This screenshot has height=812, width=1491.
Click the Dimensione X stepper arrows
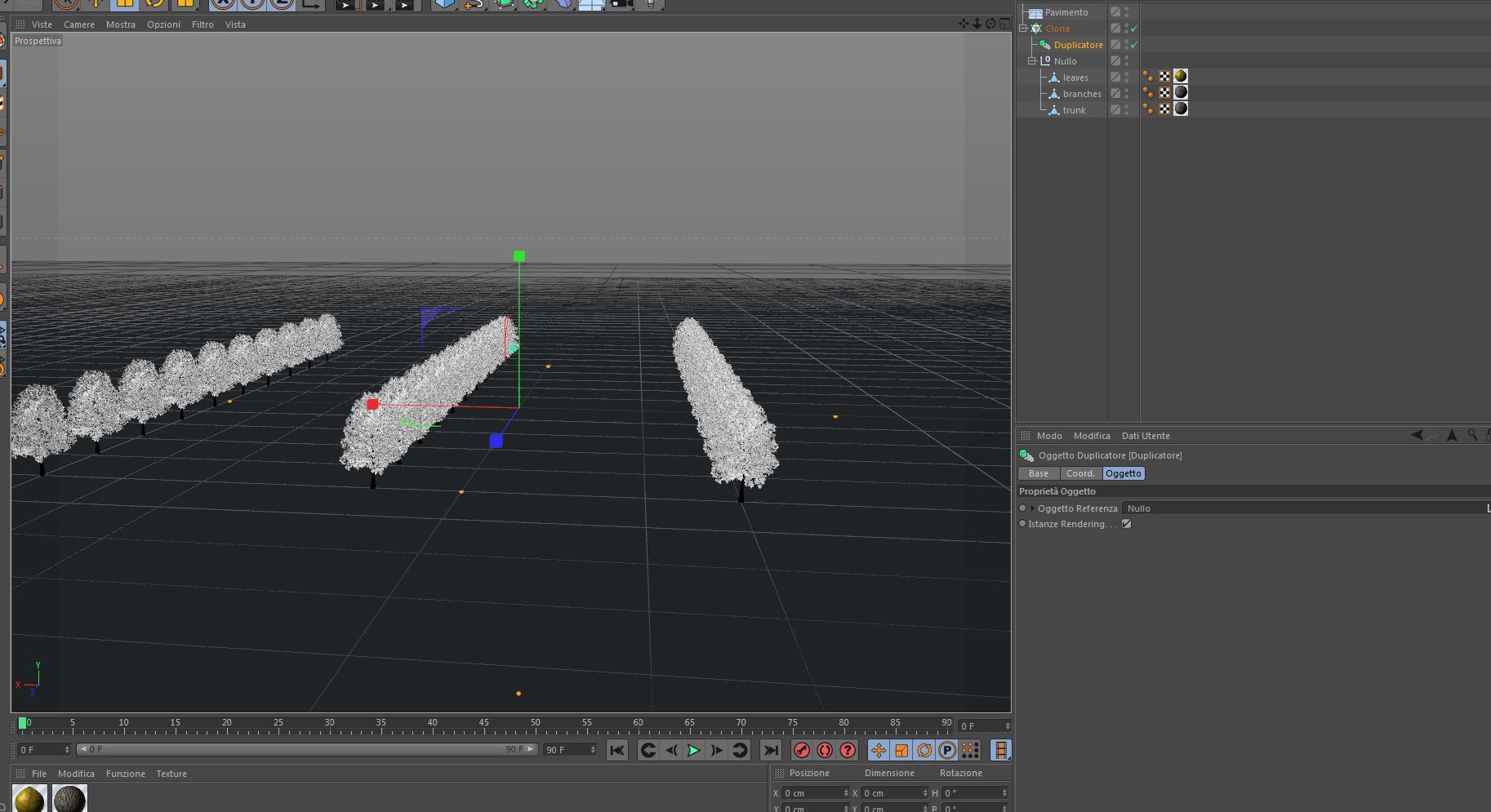pyautogui.click(x=925, y=793)
